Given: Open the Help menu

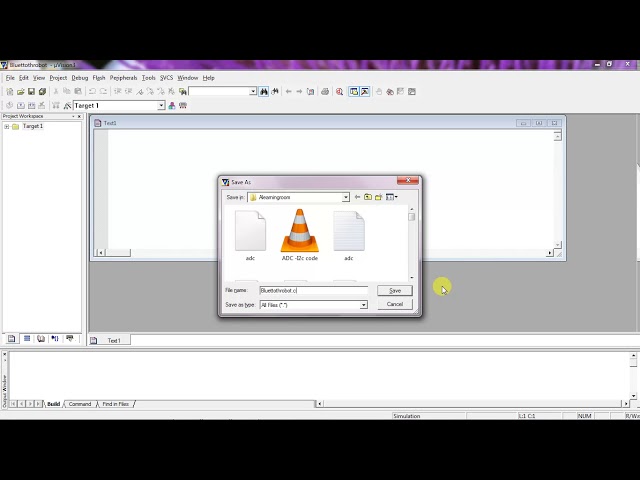Looking at the screenshot, I should [x=209, y=78].
